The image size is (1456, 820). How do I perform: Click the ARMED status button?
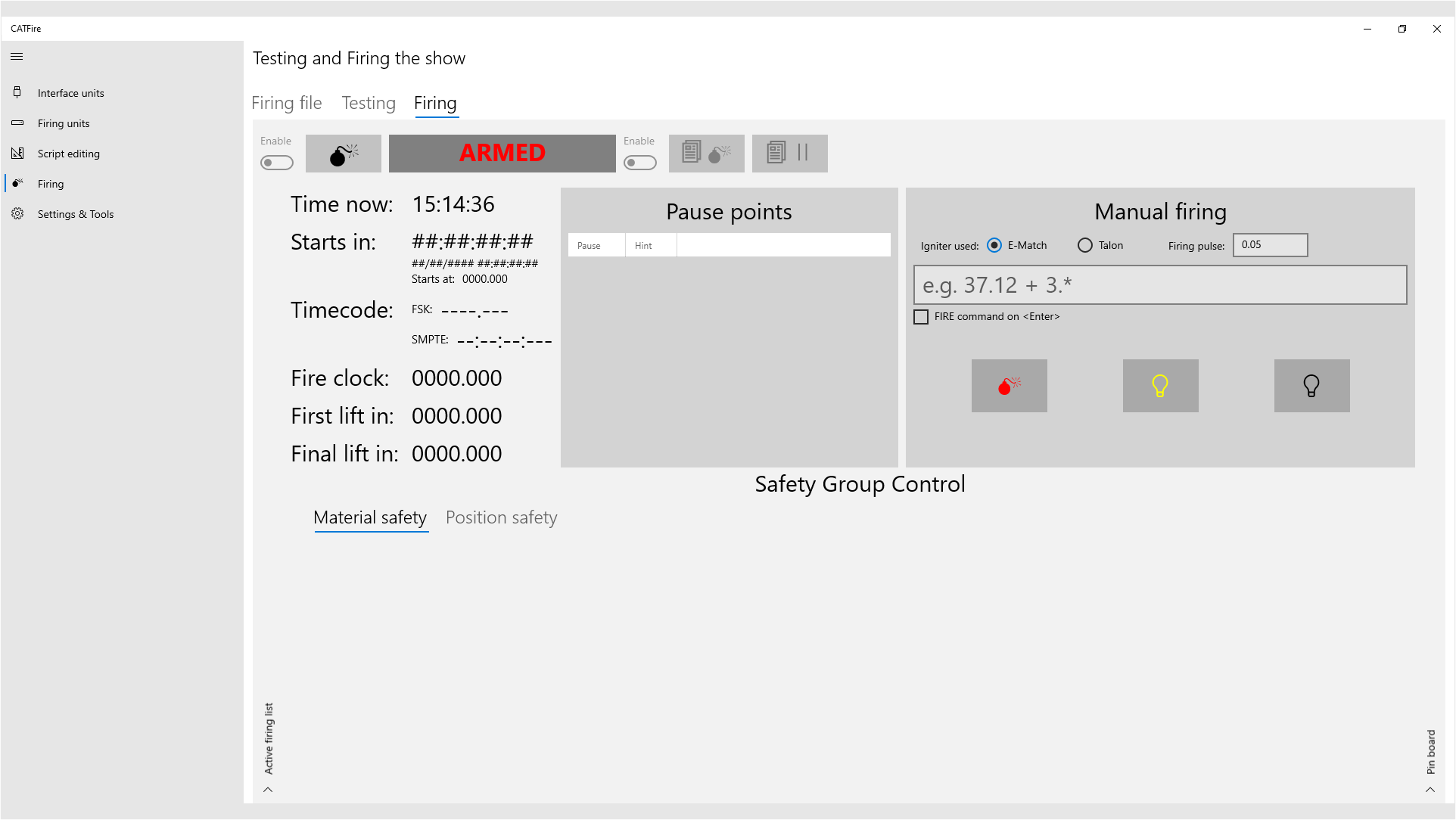pos(502,154)
